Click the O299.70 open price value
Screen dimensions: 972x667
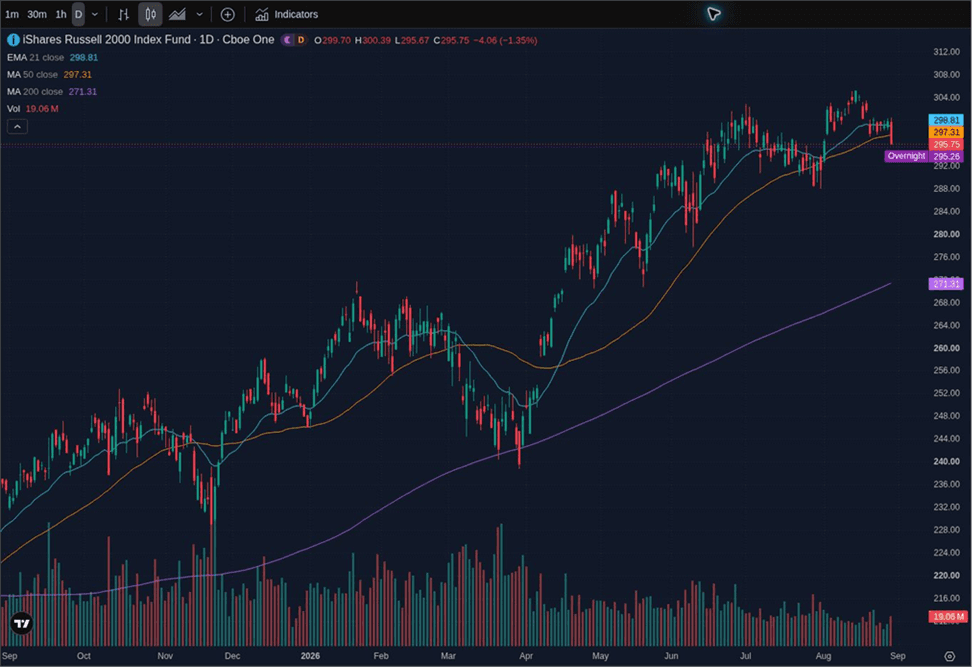(332, 40)
